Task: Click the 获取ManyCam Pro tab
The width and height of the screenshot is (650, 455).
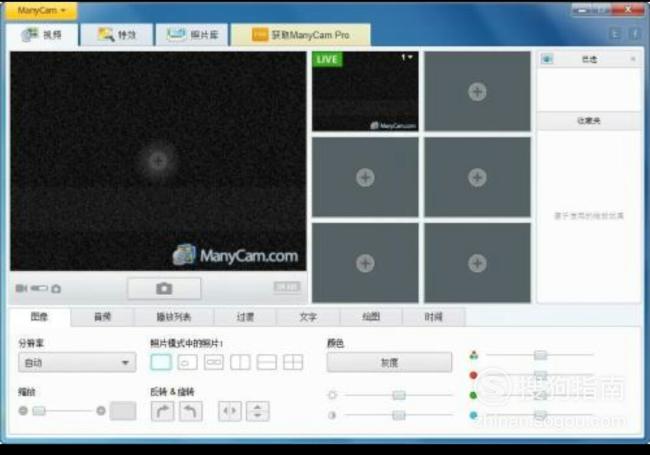Action: coord(301,35)
